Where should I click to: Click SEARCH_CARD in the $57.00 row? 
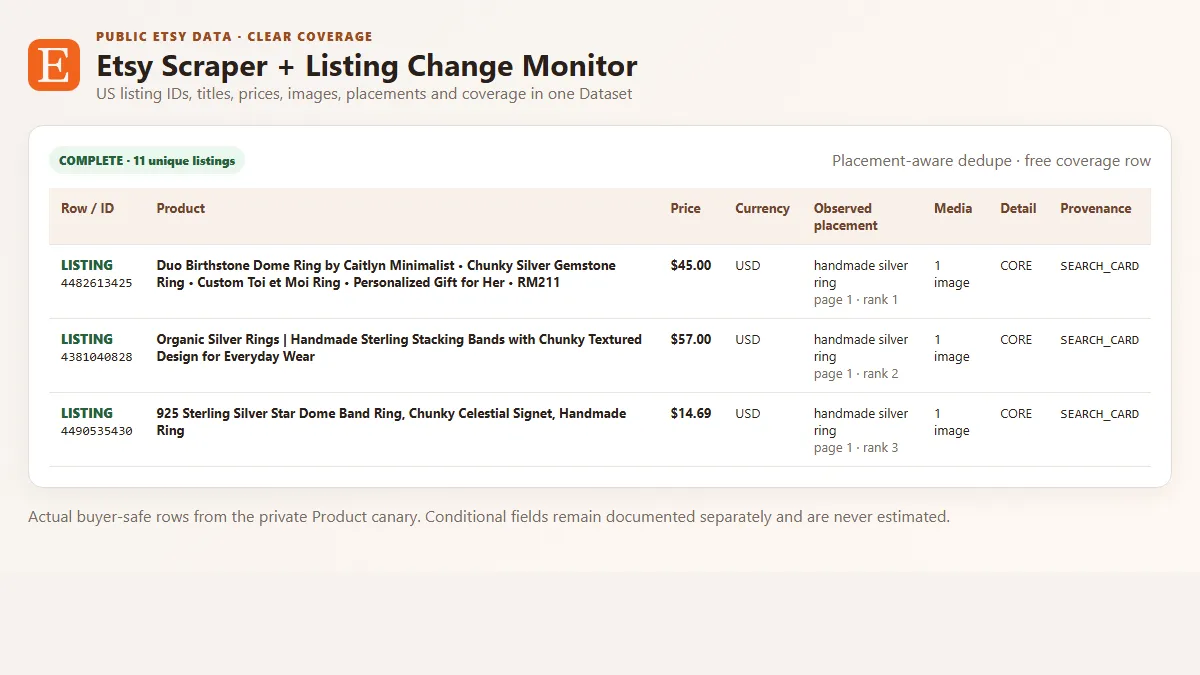[1100, 340]
